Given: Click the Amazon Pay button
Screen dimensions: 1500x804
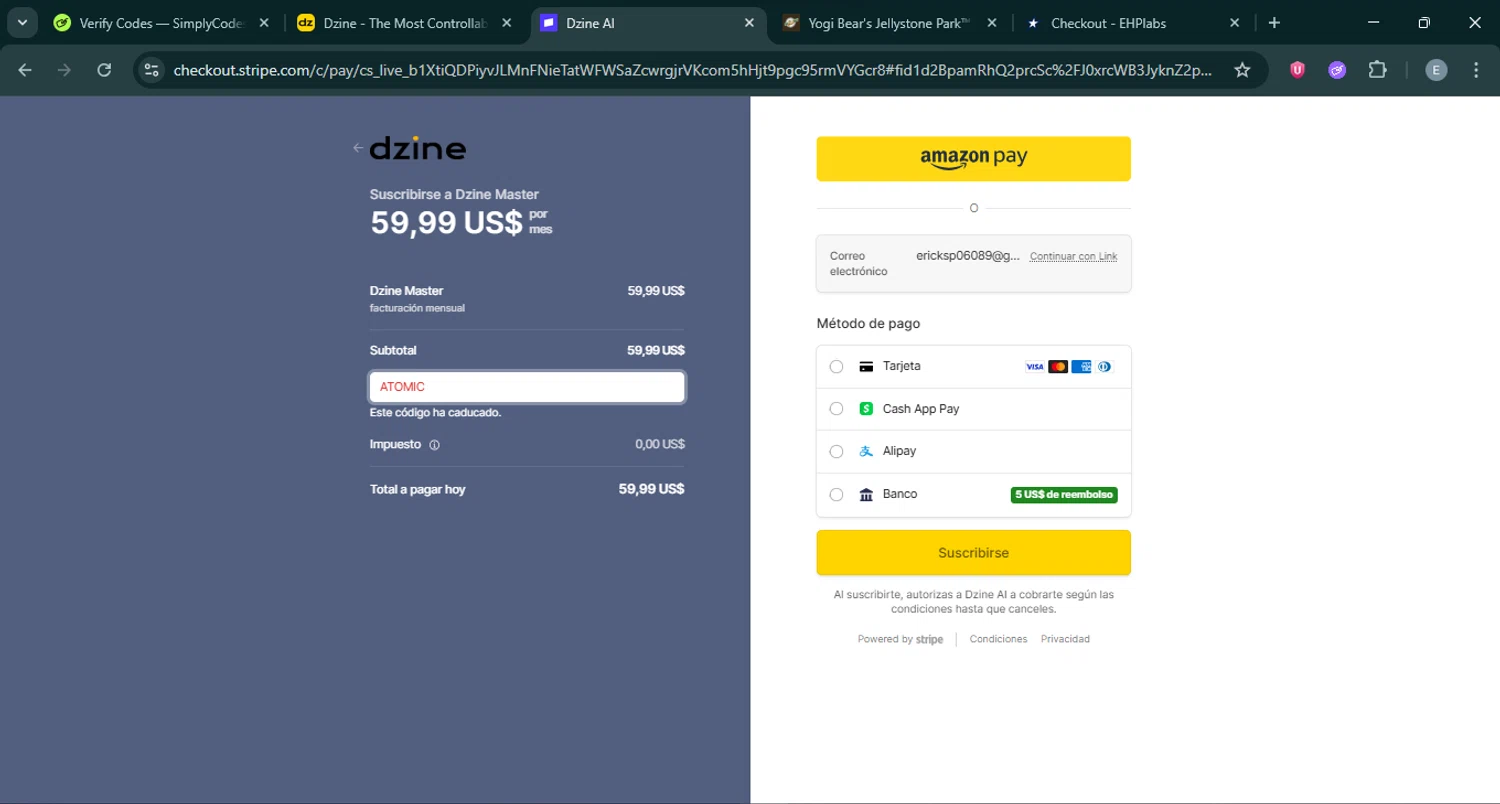Looking at the screenshot, I should [973, 159].
